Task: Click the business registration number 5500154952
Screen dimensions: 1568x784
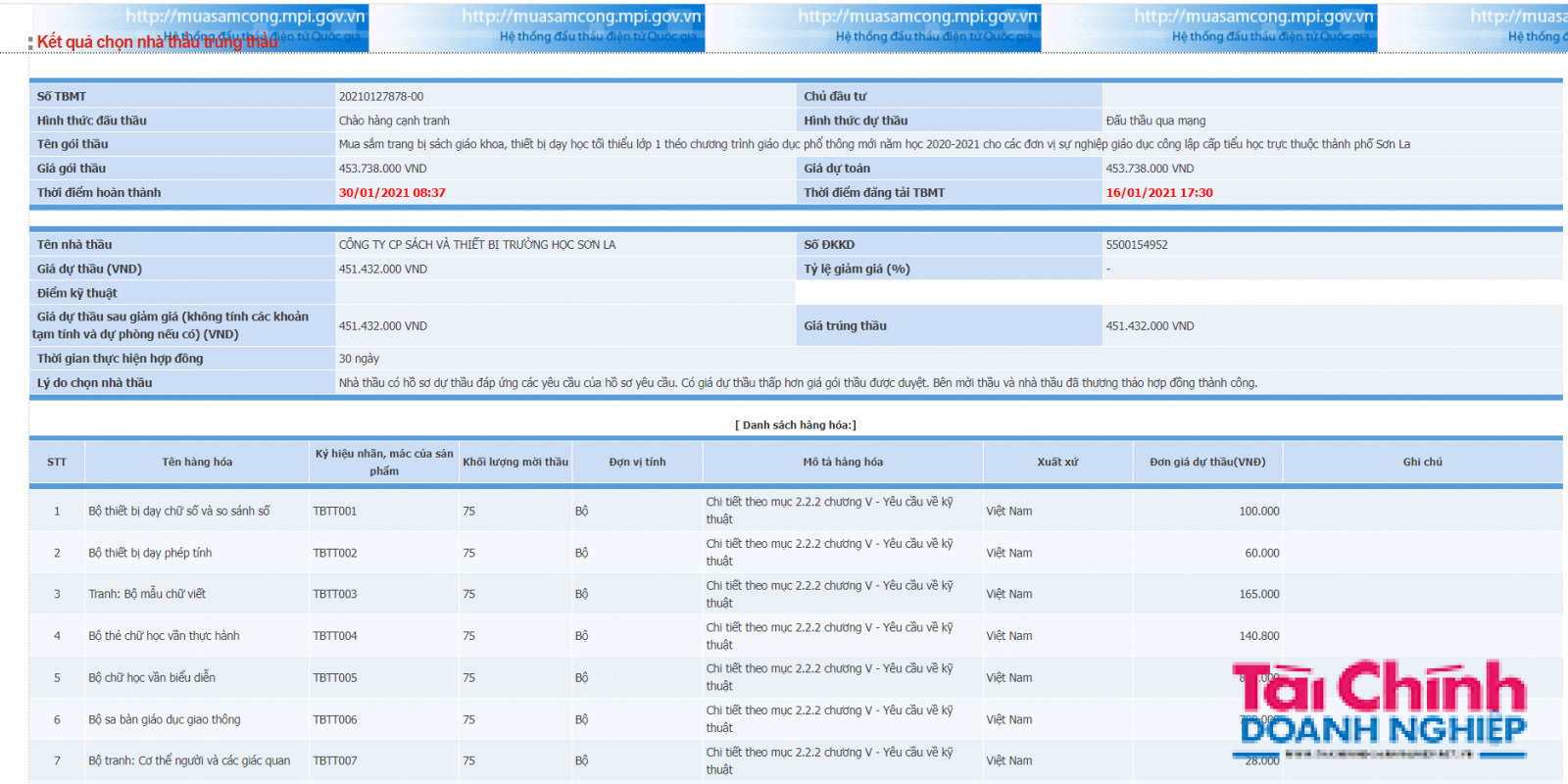Action: 1137,245
